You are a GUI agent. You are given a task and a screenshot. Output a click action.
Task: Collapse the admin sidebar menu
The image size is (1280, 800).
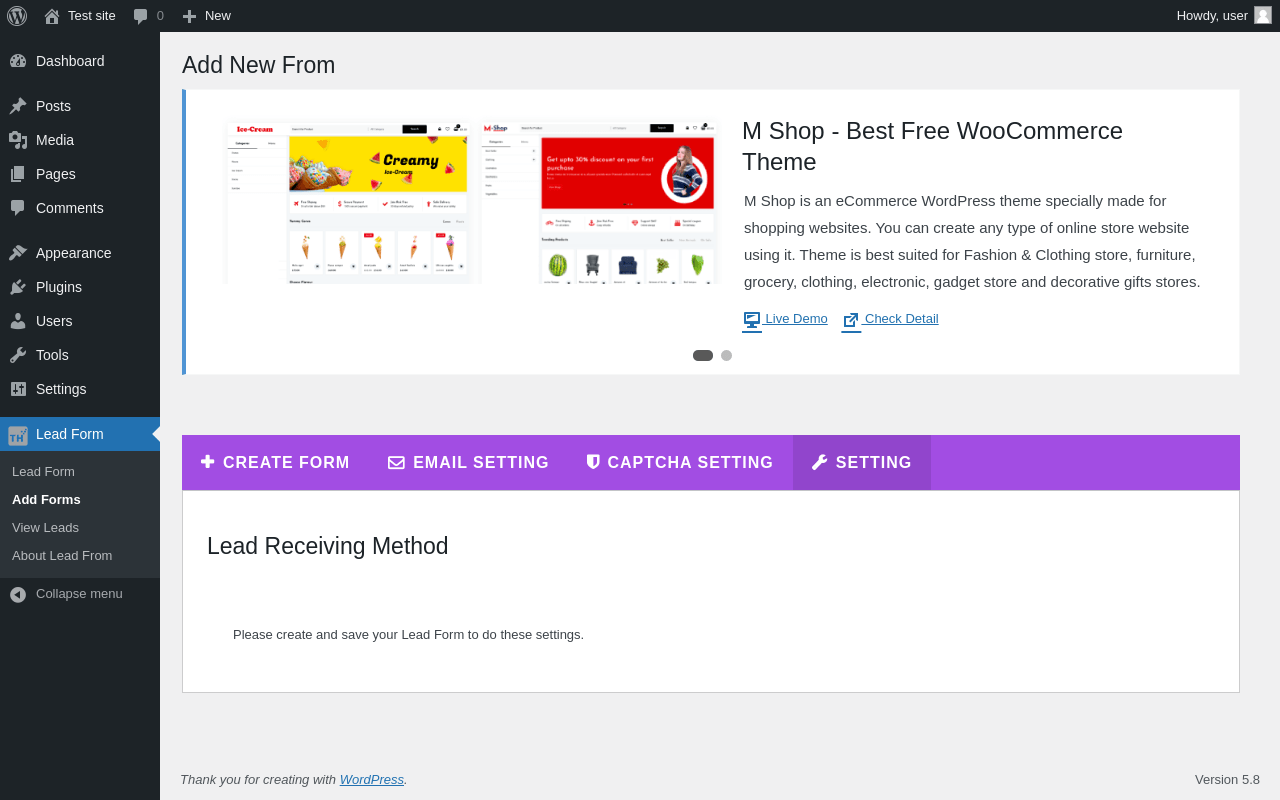[80, 594]
